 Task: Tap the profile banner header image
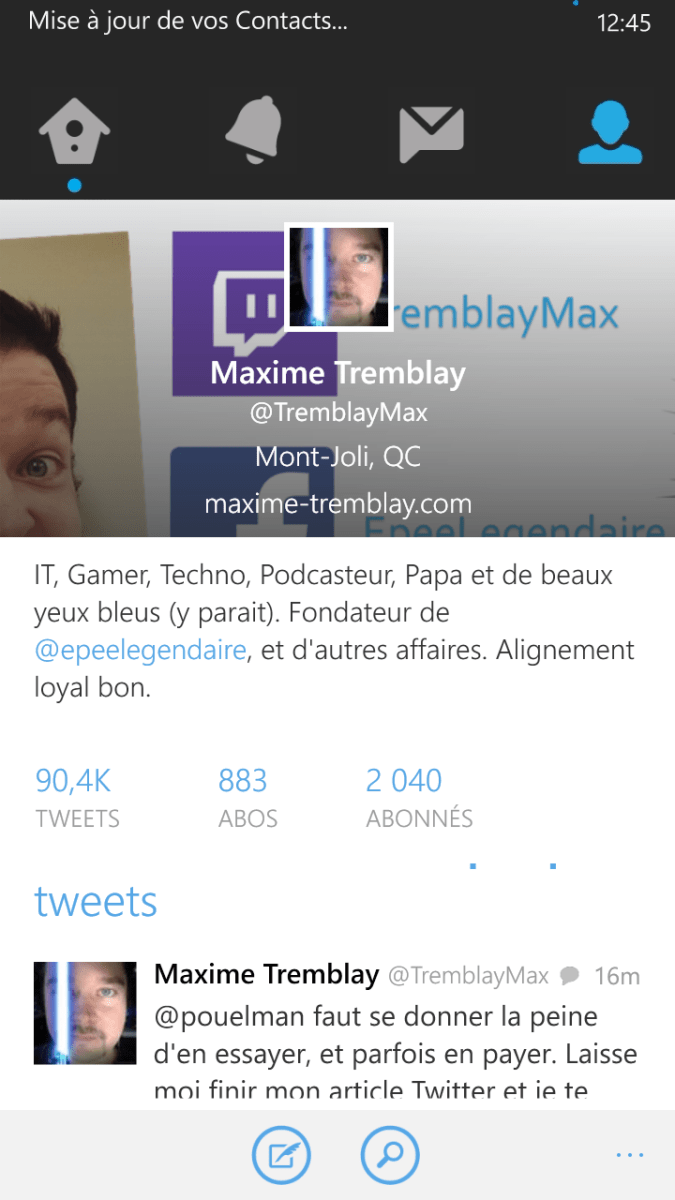pos(337,368)
